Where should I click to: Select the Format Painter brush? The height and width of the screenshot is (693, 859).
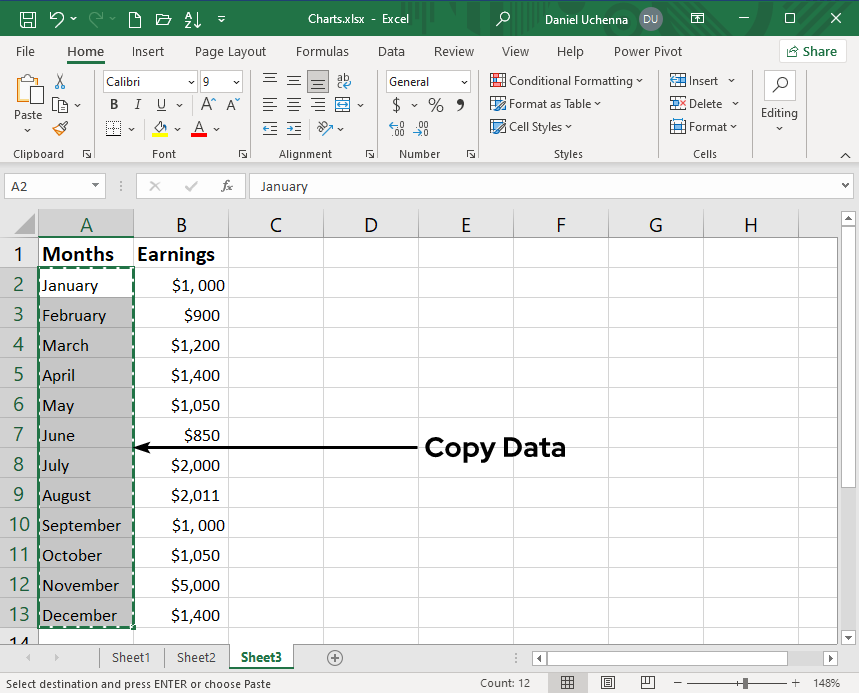click(60, 128)
